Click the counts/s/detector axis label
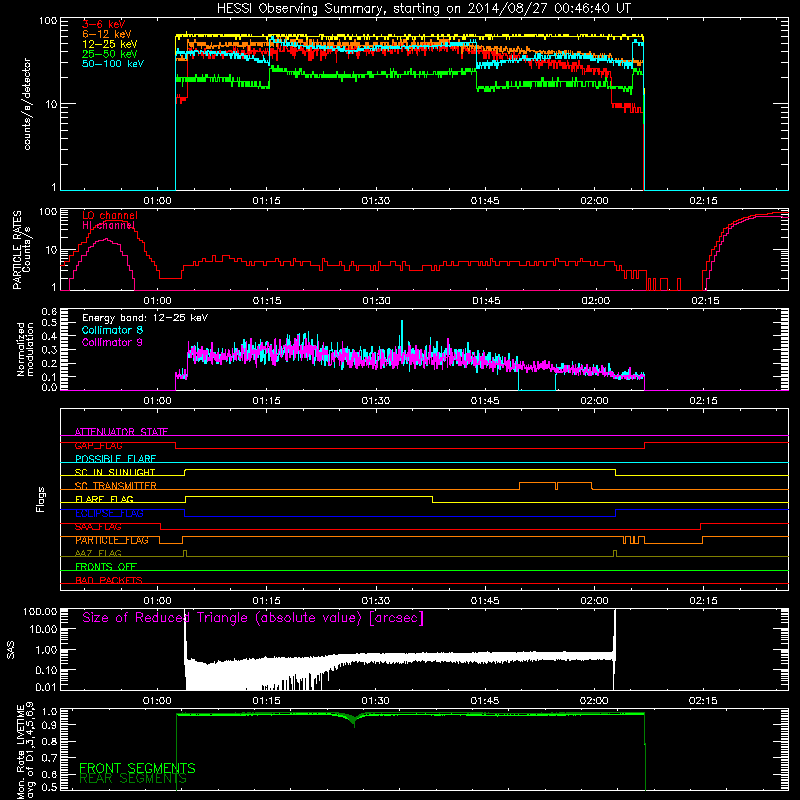Image resolution: width=800 pixels, height=800 pixels. tap(27, 104)
